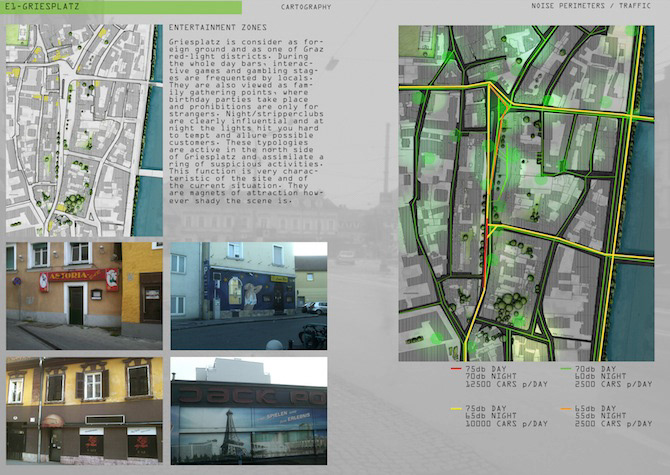
Task: Open the Jack Pot casino photo
Action: 249,411
